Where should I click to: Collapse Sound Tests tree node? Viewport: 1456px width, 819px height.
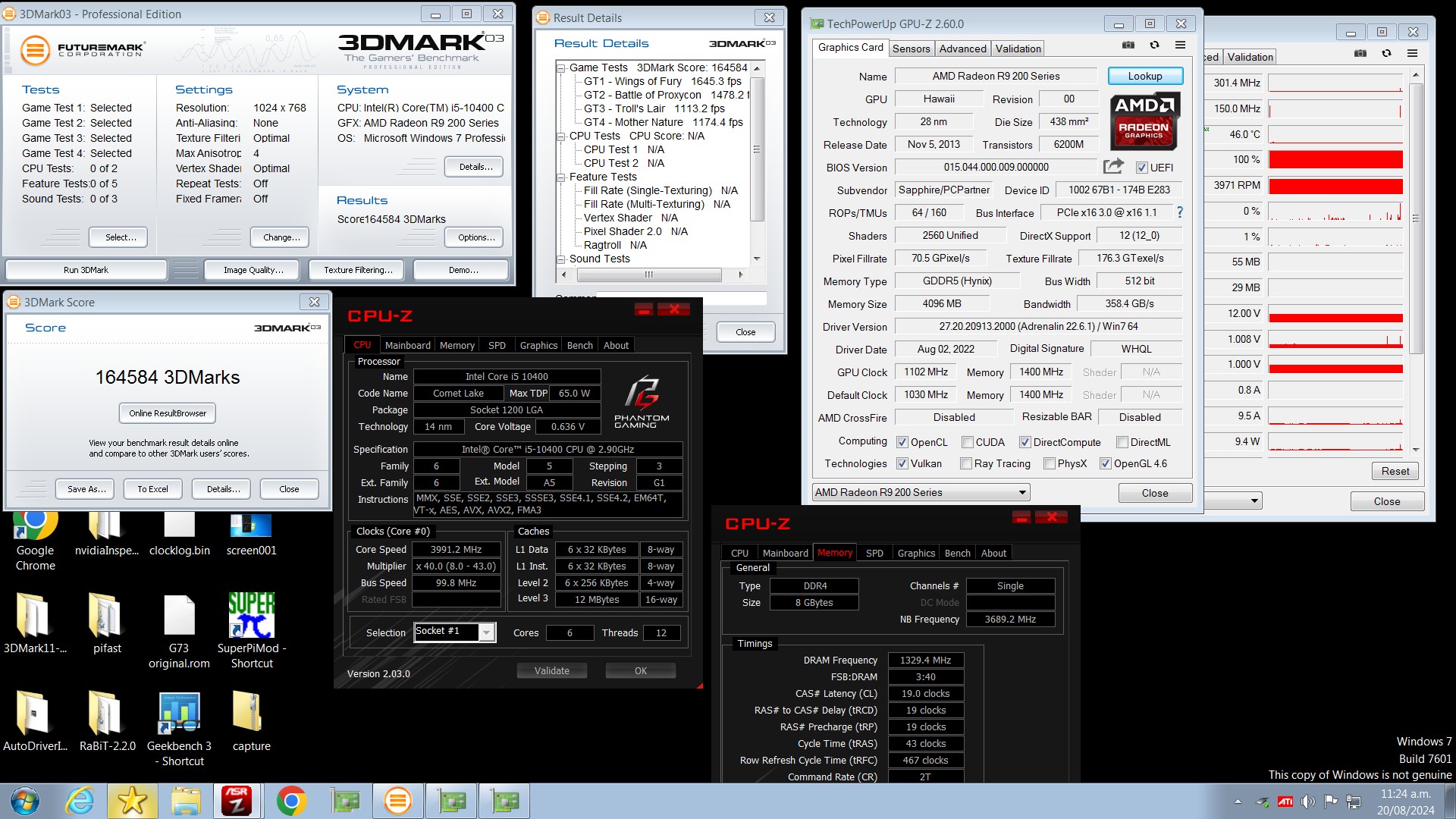[561, 259]
